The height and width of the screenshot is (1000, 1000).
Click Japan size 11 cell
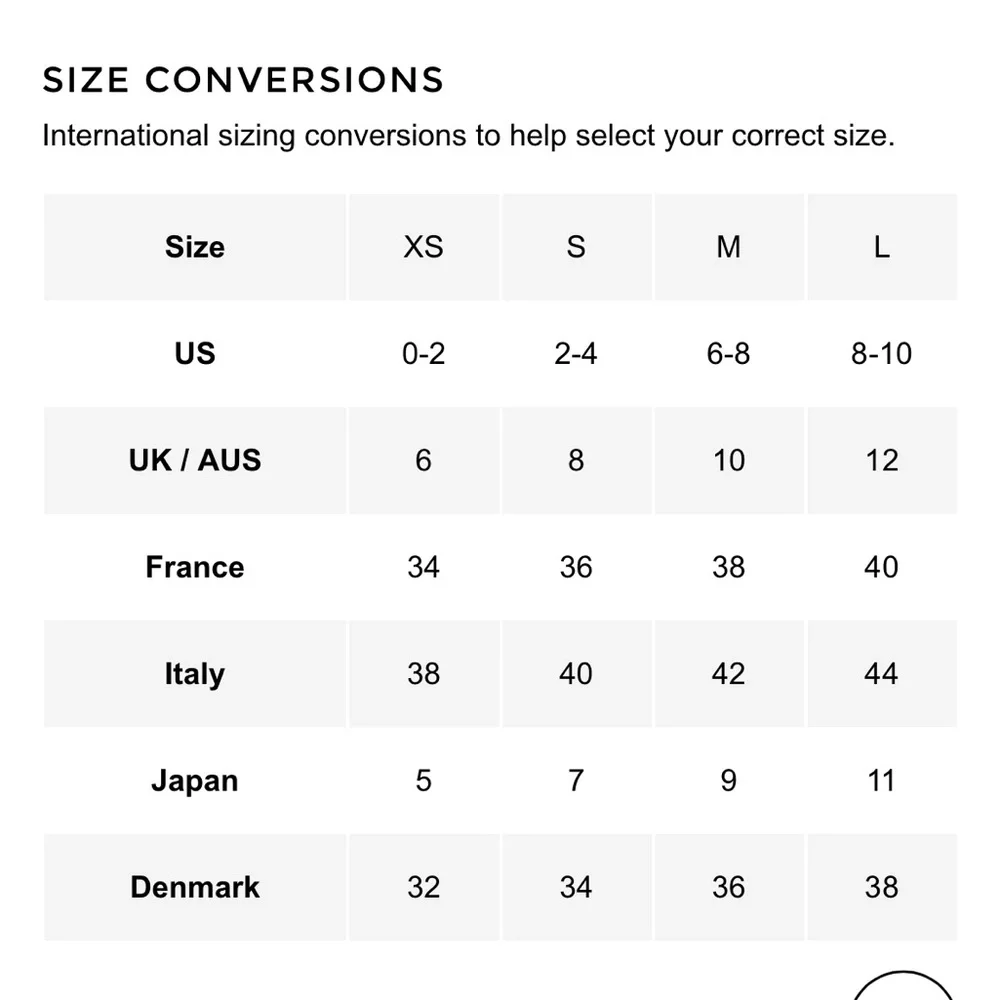tap(881, 780)
